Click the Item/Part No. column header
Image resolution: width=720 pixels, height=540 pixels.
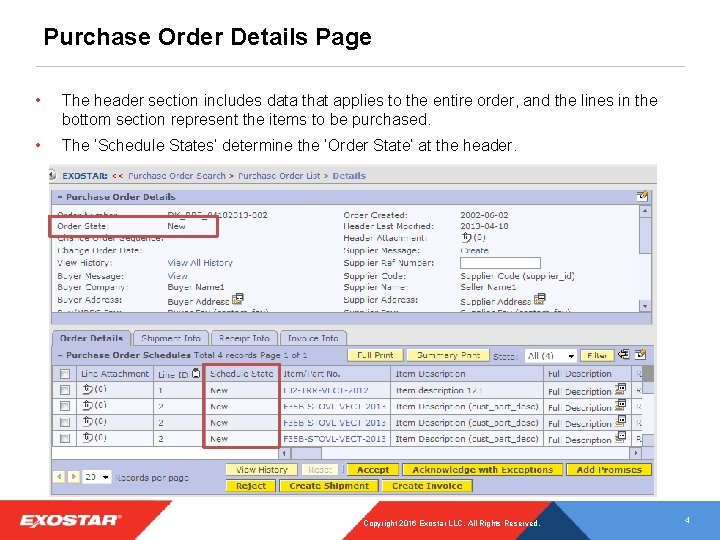click(x=335, y=374)
